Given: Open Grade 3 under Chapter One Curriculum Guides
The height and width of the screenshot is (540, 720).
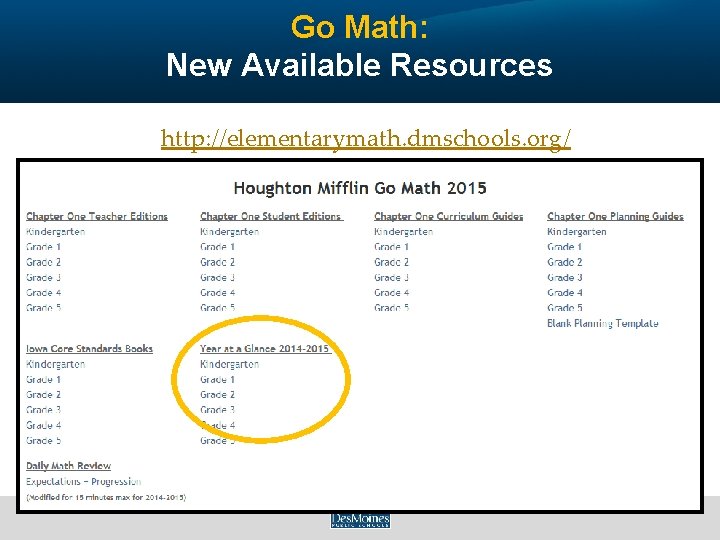Looking at the screenshot, I should [x=392, y=277].
